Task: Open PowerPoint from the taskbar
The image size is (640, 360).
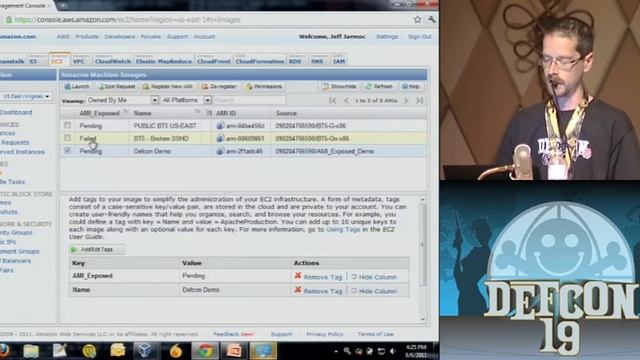Action: tap(234, 351)
